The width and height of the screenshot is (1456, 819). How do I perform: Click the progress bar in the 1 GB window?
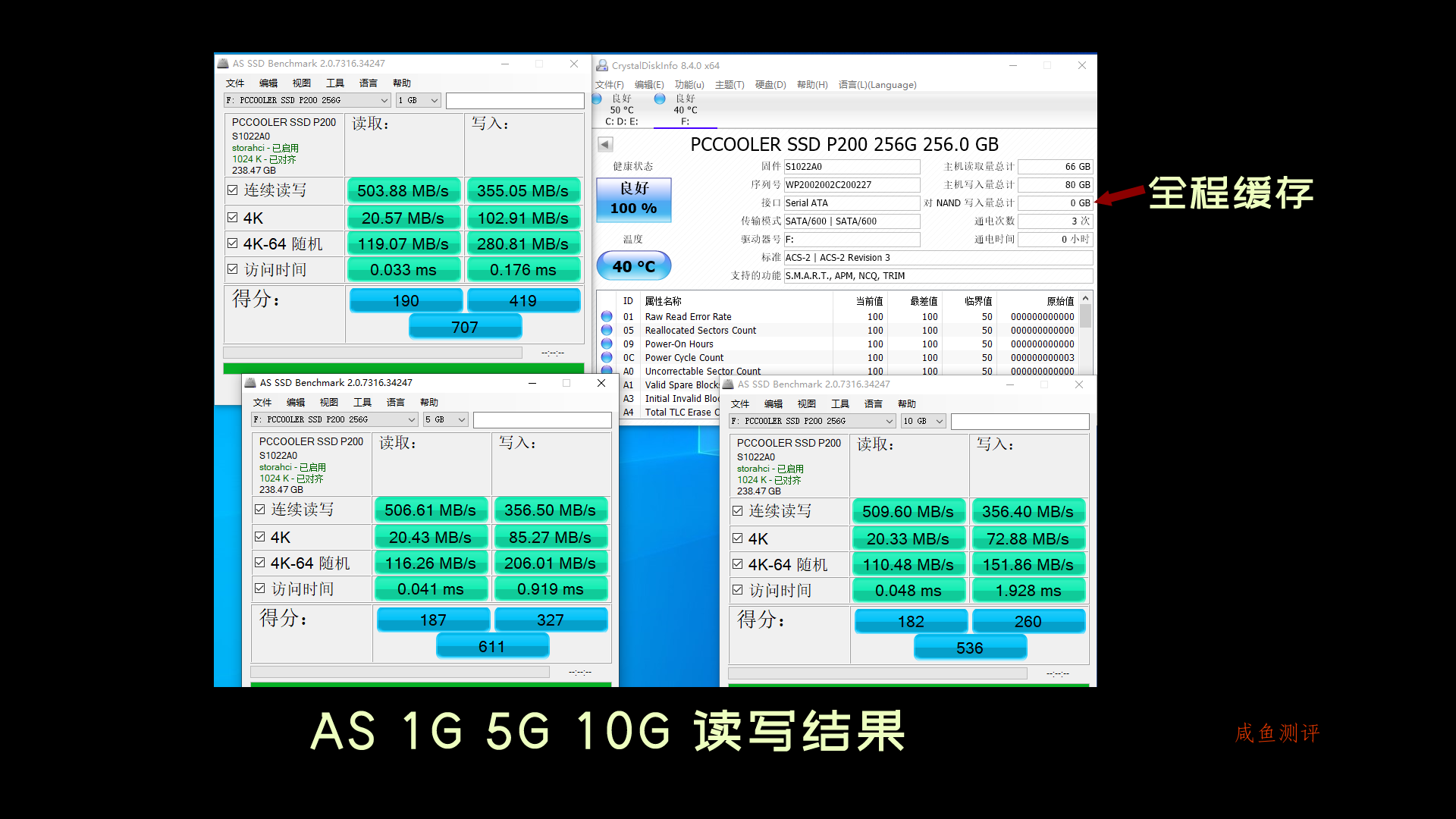coord(372,353)
